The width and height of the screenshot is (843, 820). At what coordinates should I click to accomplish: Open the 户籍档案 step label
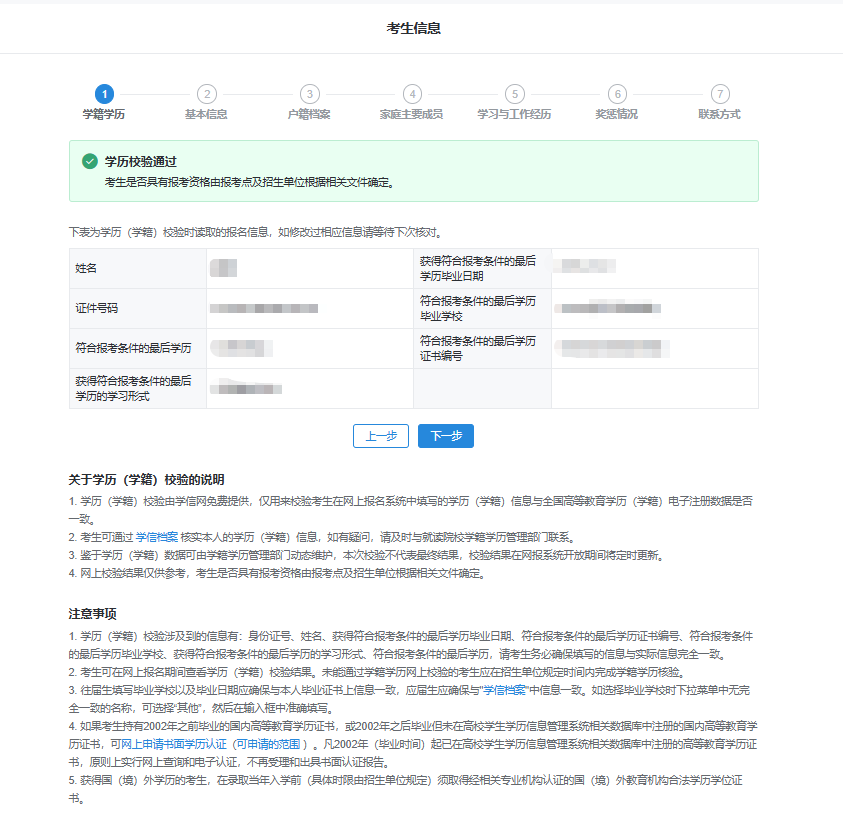coord(309,114)
